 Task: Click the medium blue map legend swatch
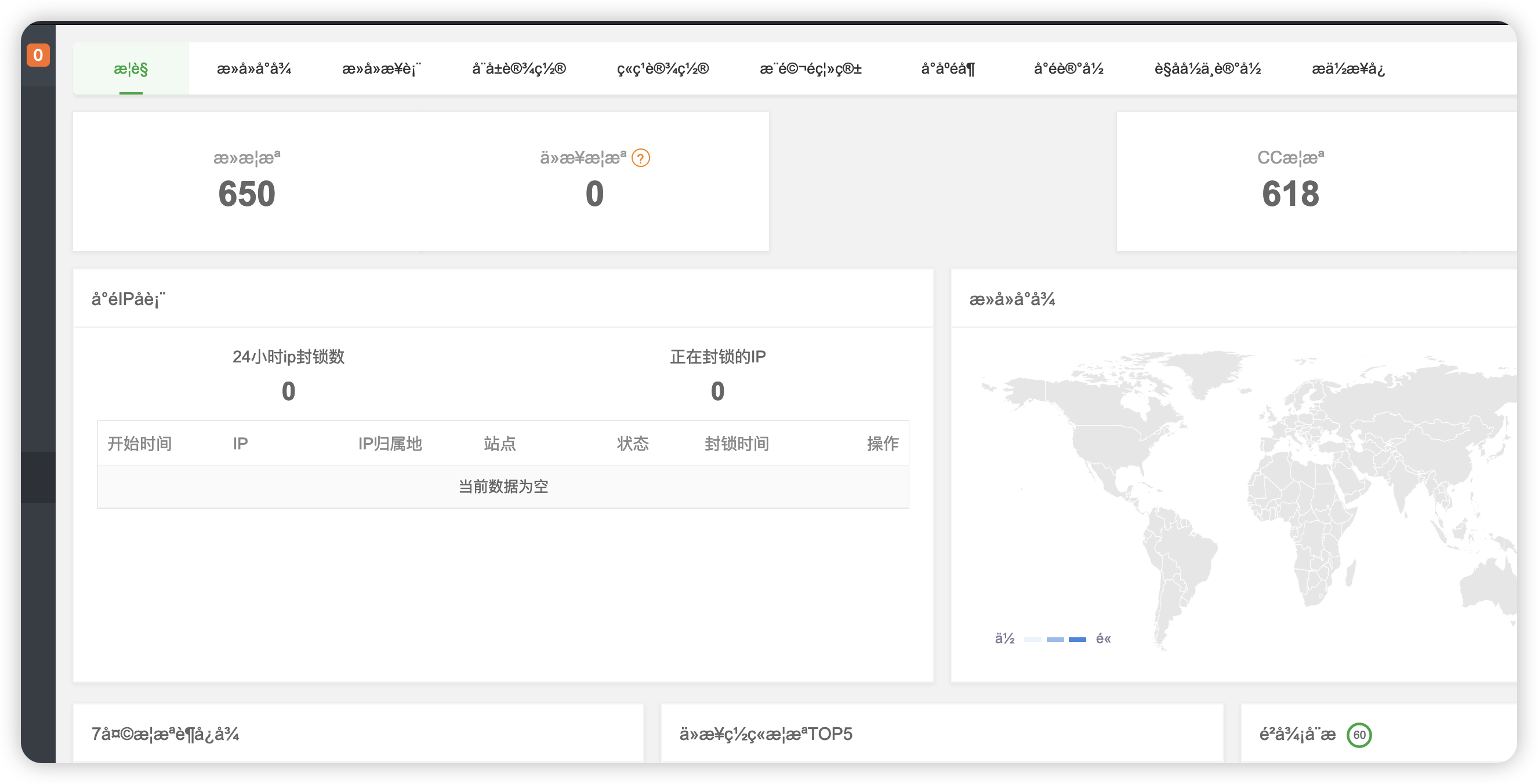(x=1055, y=640)
